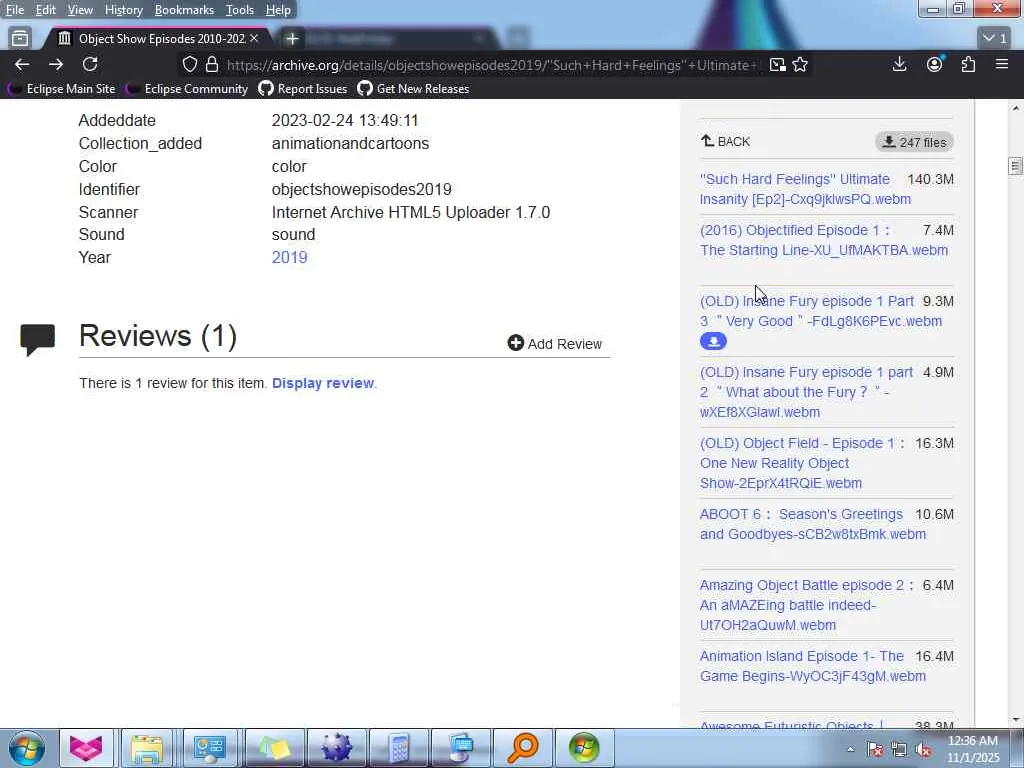Open Object Field Episode 1 webm file

(x=803, y=463)
